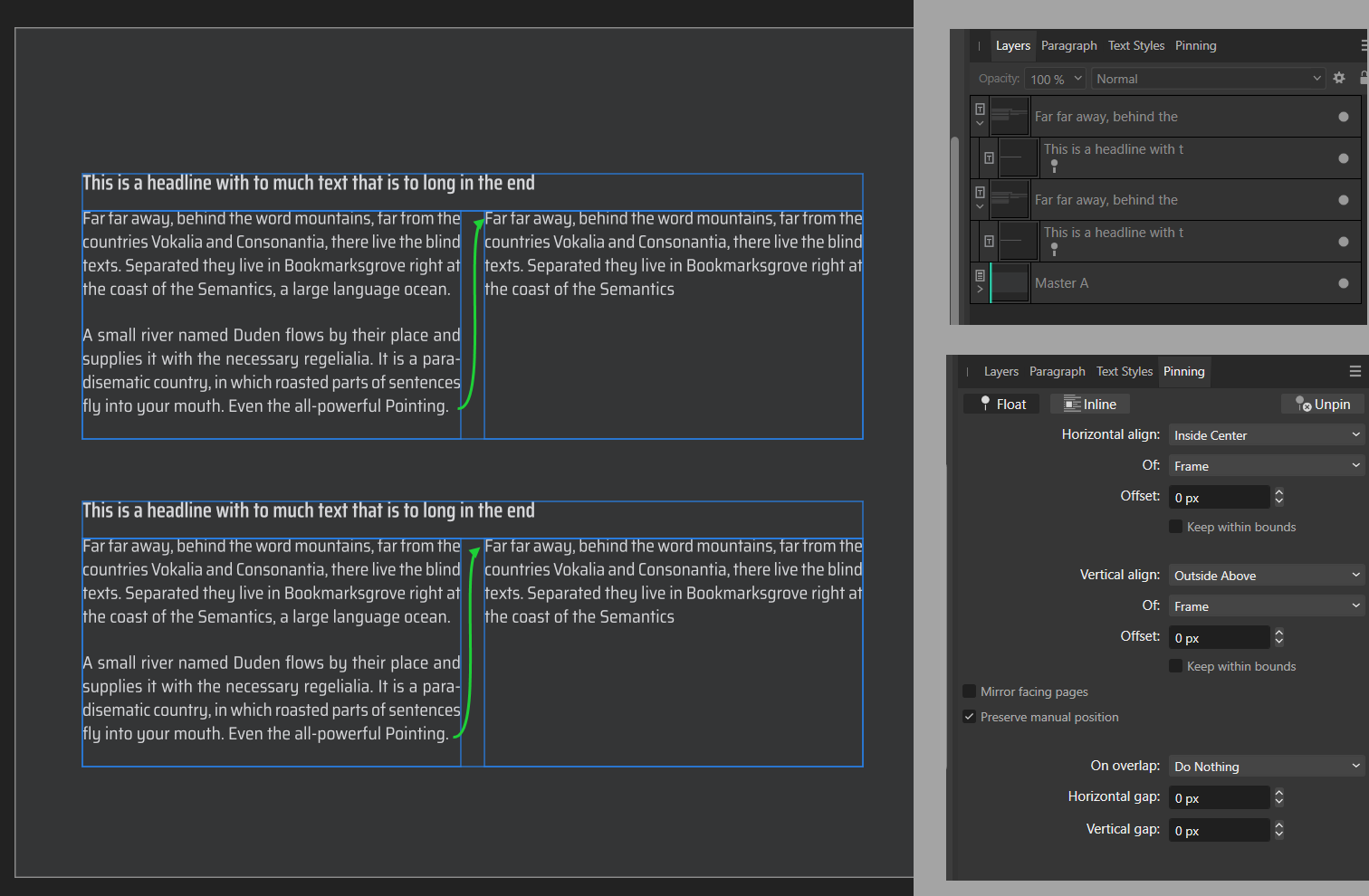Uncheck Preserve manual position

coord(970,717)
